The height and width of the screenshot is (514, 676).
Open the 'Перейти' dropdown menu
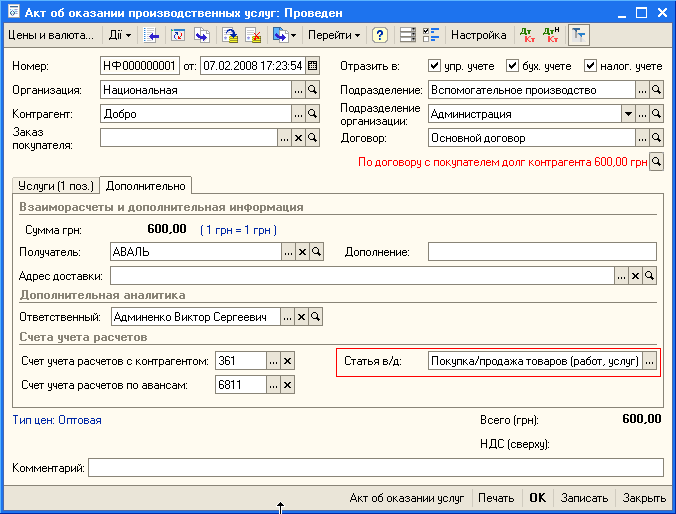pyautogui.click(x=334, y=35)
